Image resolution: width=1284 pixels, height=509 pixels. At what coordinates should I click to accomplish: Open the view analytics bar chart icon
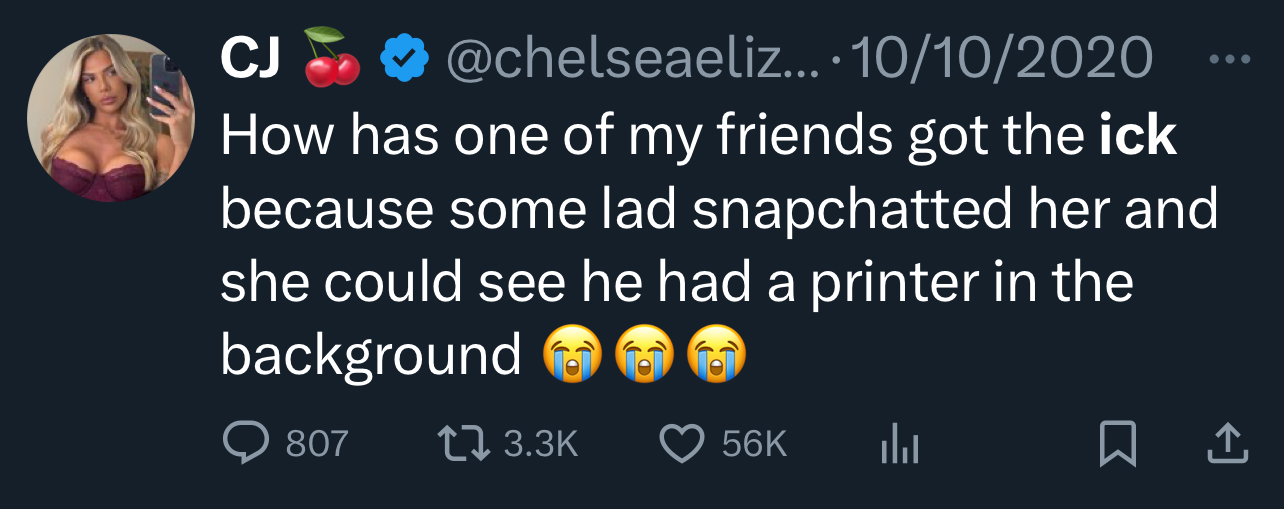pyautogui.click(x=899, y=446)
